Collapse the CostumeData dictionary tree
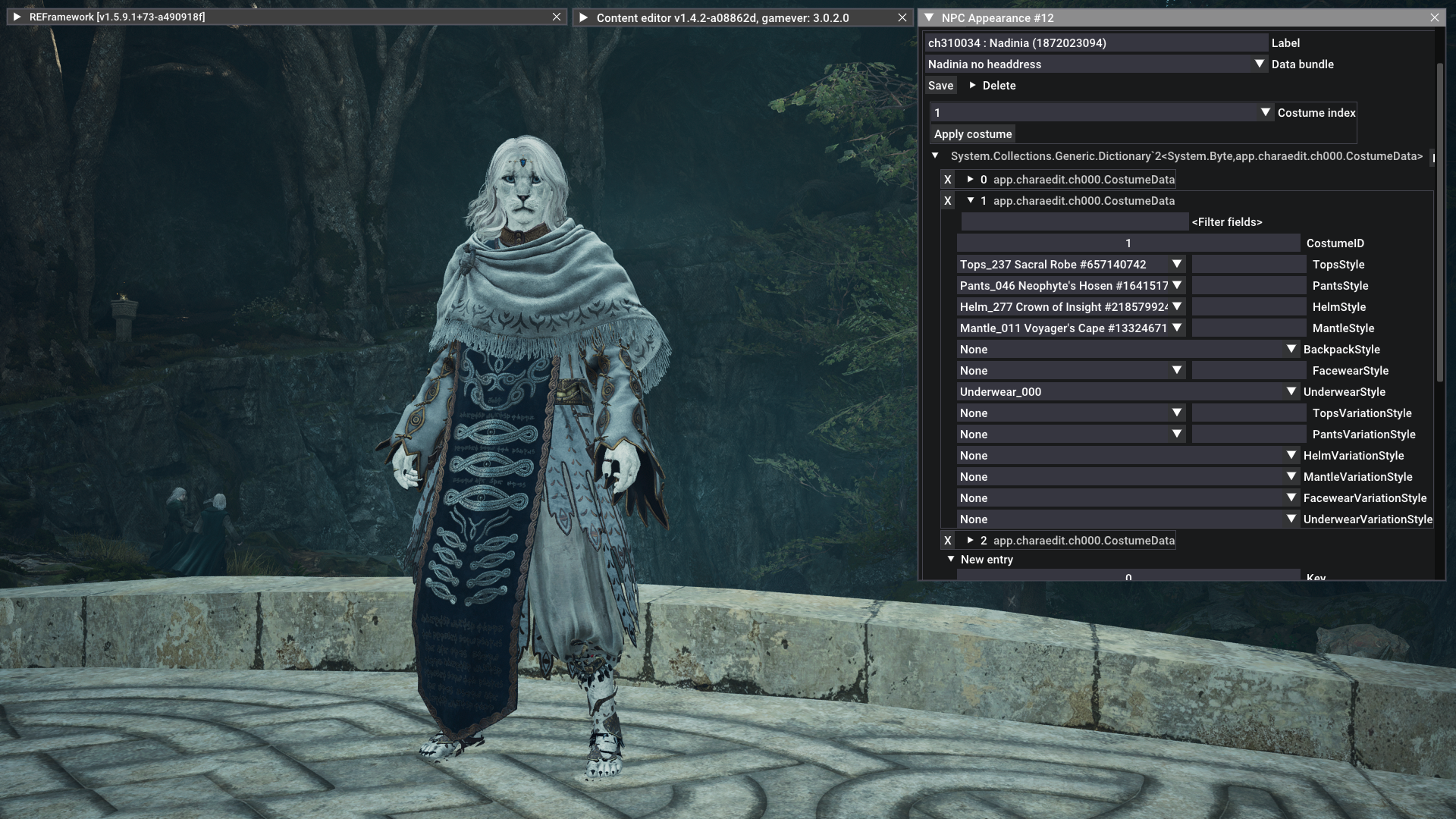 pyautogui.click(x=935, y=156)
